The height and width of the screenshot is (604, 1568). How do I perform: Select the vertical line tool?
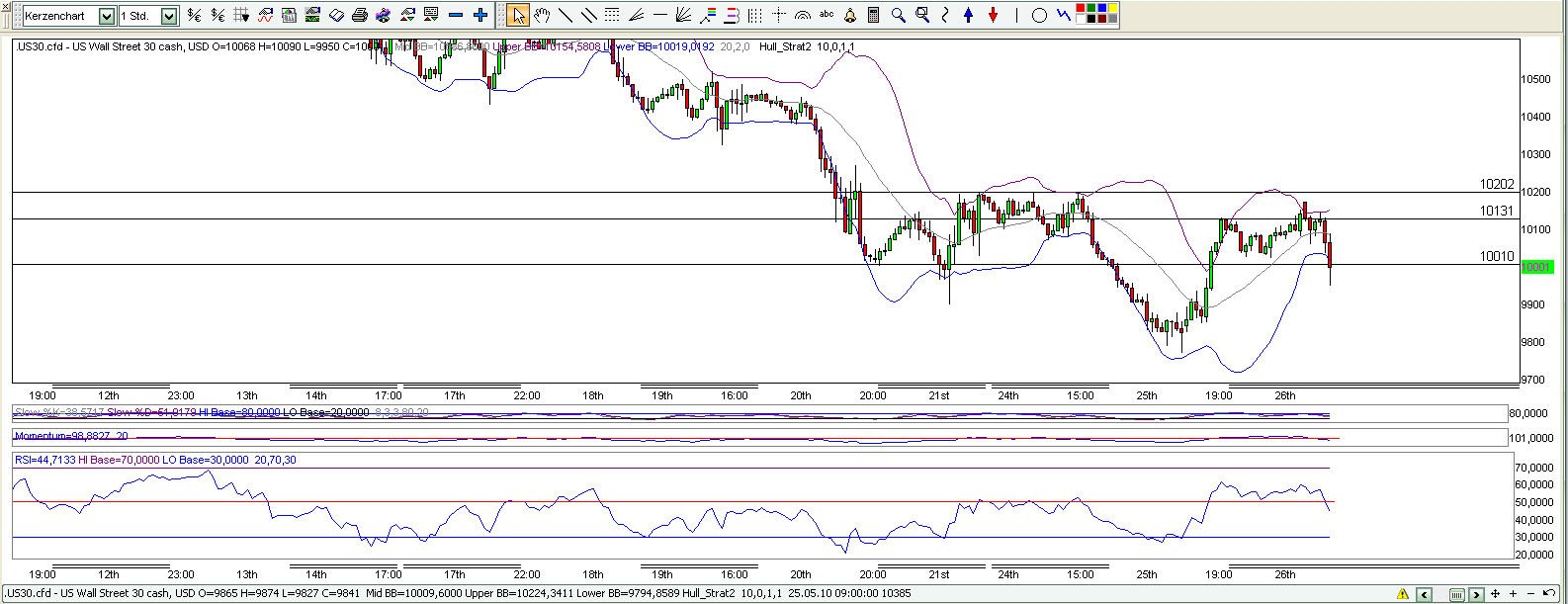tap(1016, 15)
